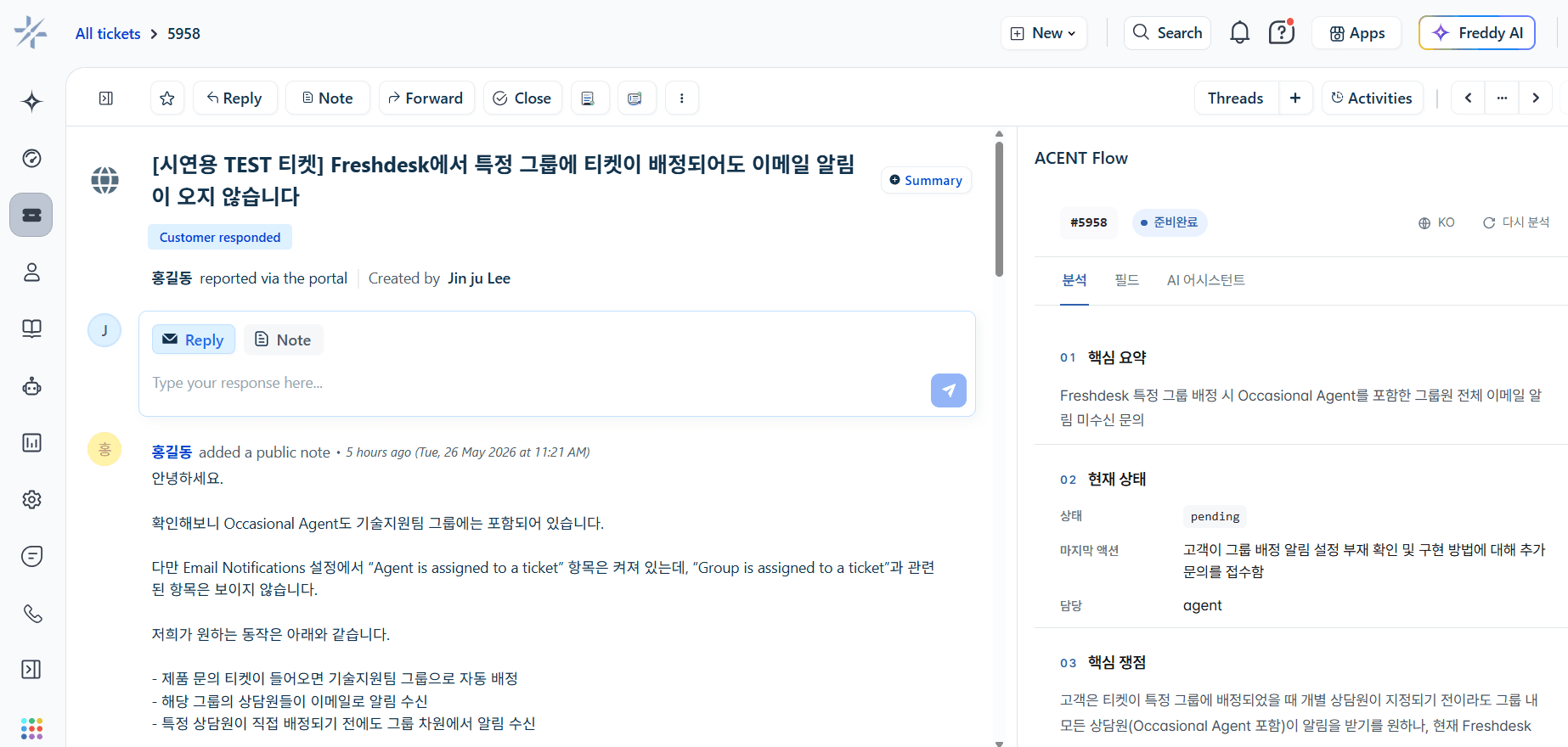Click the pending status value
1568x747 pixels.
(1215, 516)
